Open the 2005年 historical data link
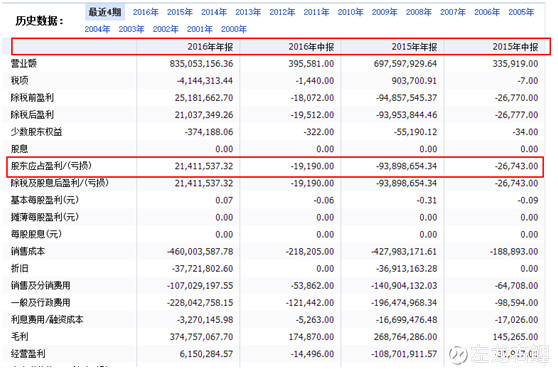 coord(521,12)
